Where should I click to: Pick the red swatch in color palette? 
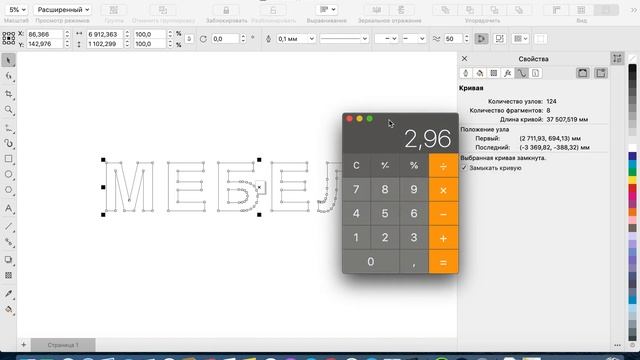pyautogui.click(x=633, y=188)
